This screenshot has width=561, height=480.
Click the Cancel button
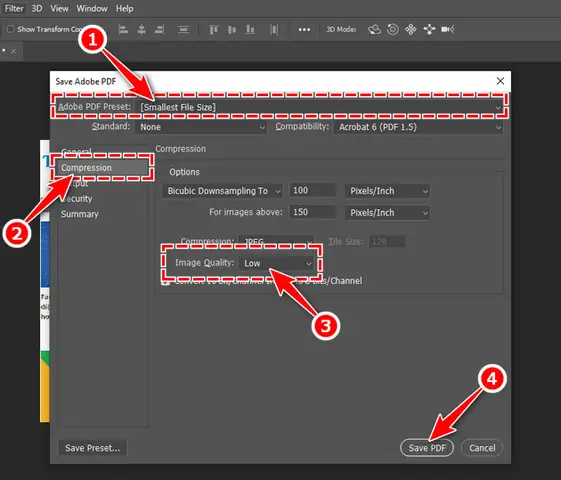point(482,448)
